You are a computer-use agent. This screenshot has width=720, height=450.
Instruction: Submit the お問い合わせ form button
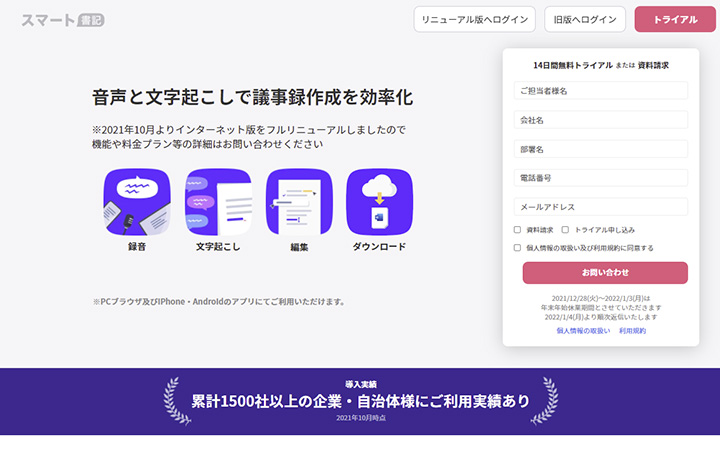click(605, 273)
